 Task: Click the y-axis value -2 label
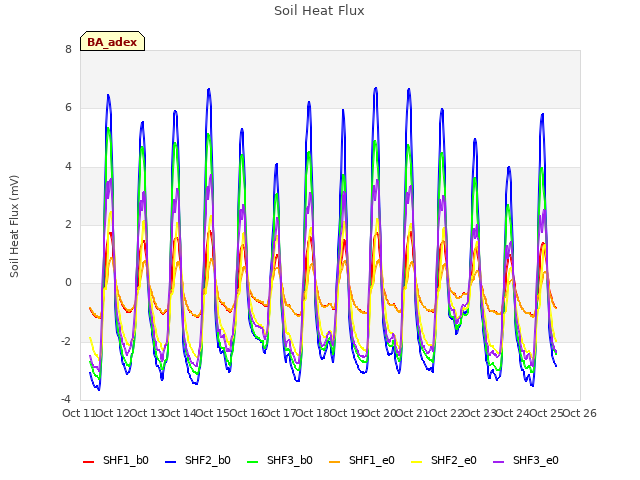pyautogui.click(x=67, y=341)
